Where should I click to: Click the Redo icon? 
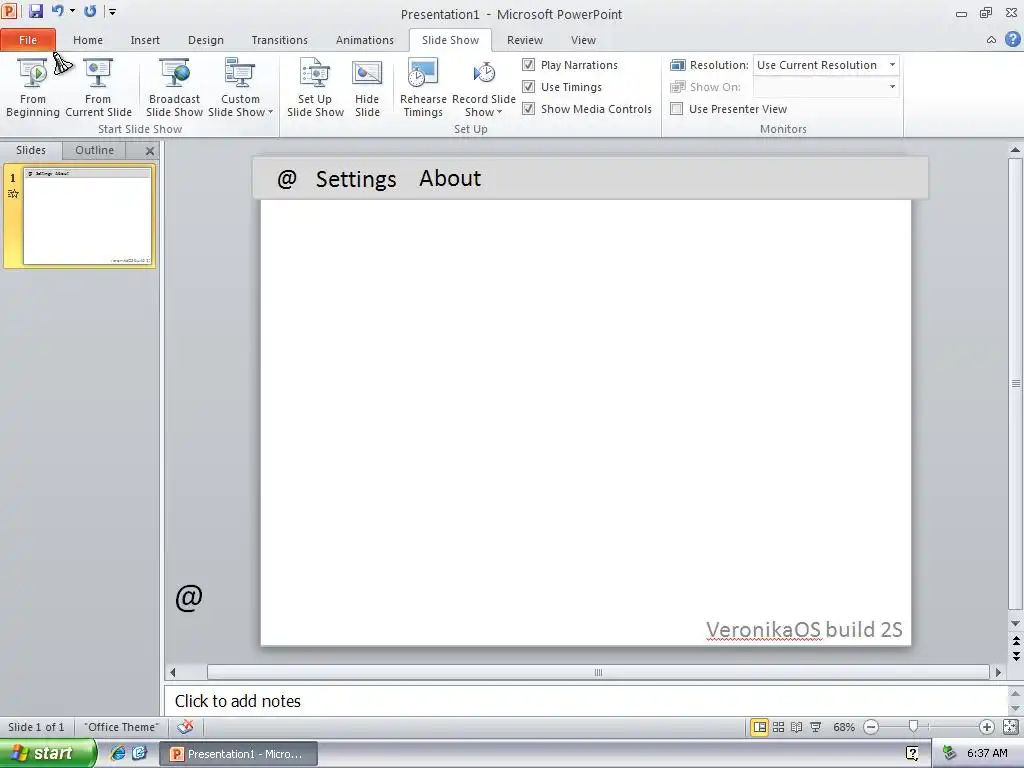tap(90, 11)
